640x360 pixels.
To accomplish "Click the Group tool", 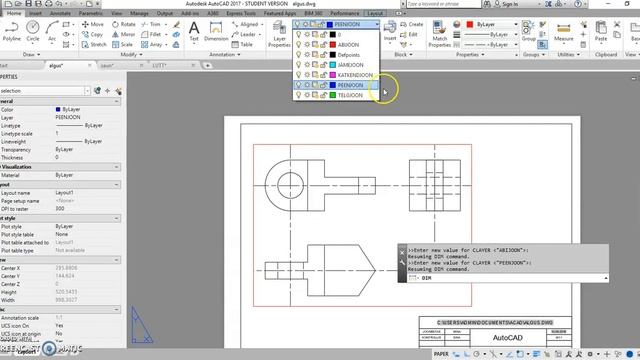I will pyautogui.click(x=528, y=31).
